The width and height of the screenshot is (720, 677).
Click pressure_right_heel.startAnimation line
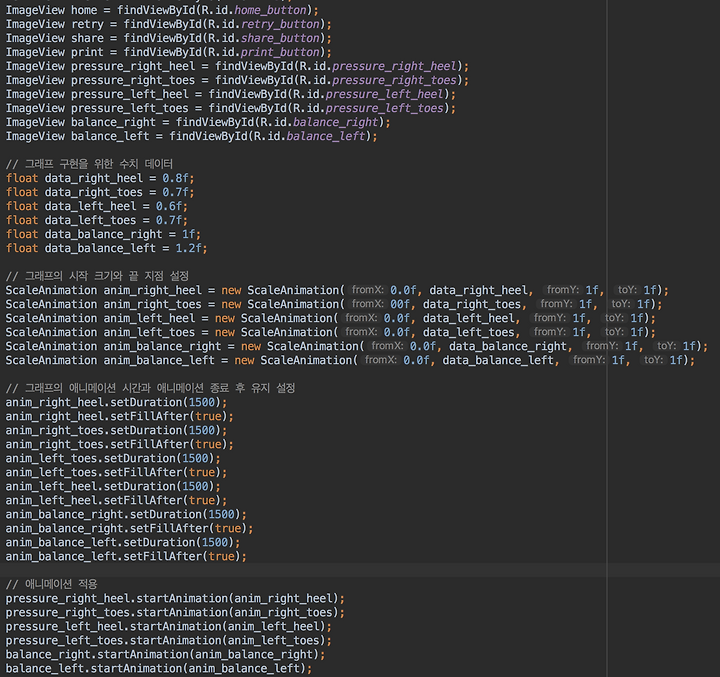point(175,598)
